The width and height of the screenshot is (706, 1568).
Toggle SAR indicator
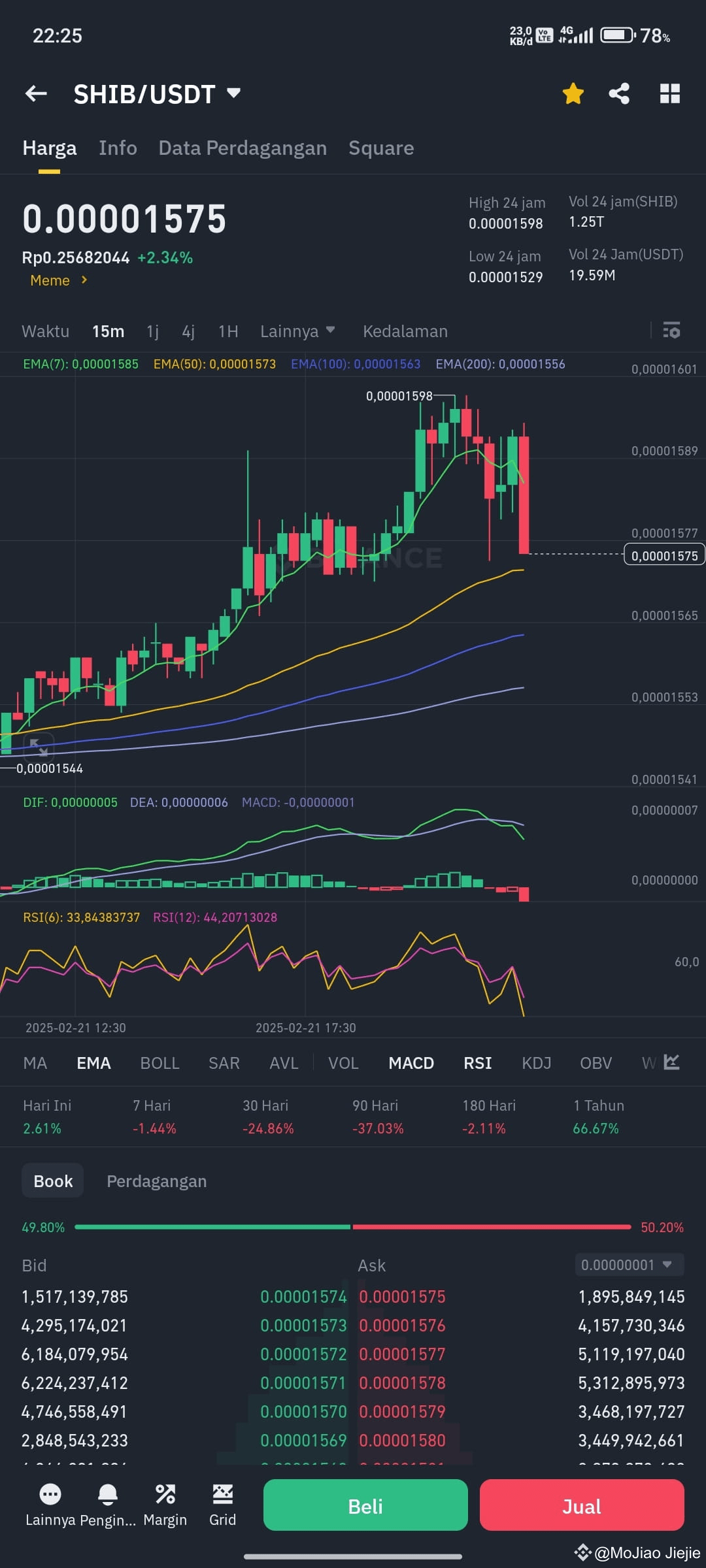(x=224, y=1063)
